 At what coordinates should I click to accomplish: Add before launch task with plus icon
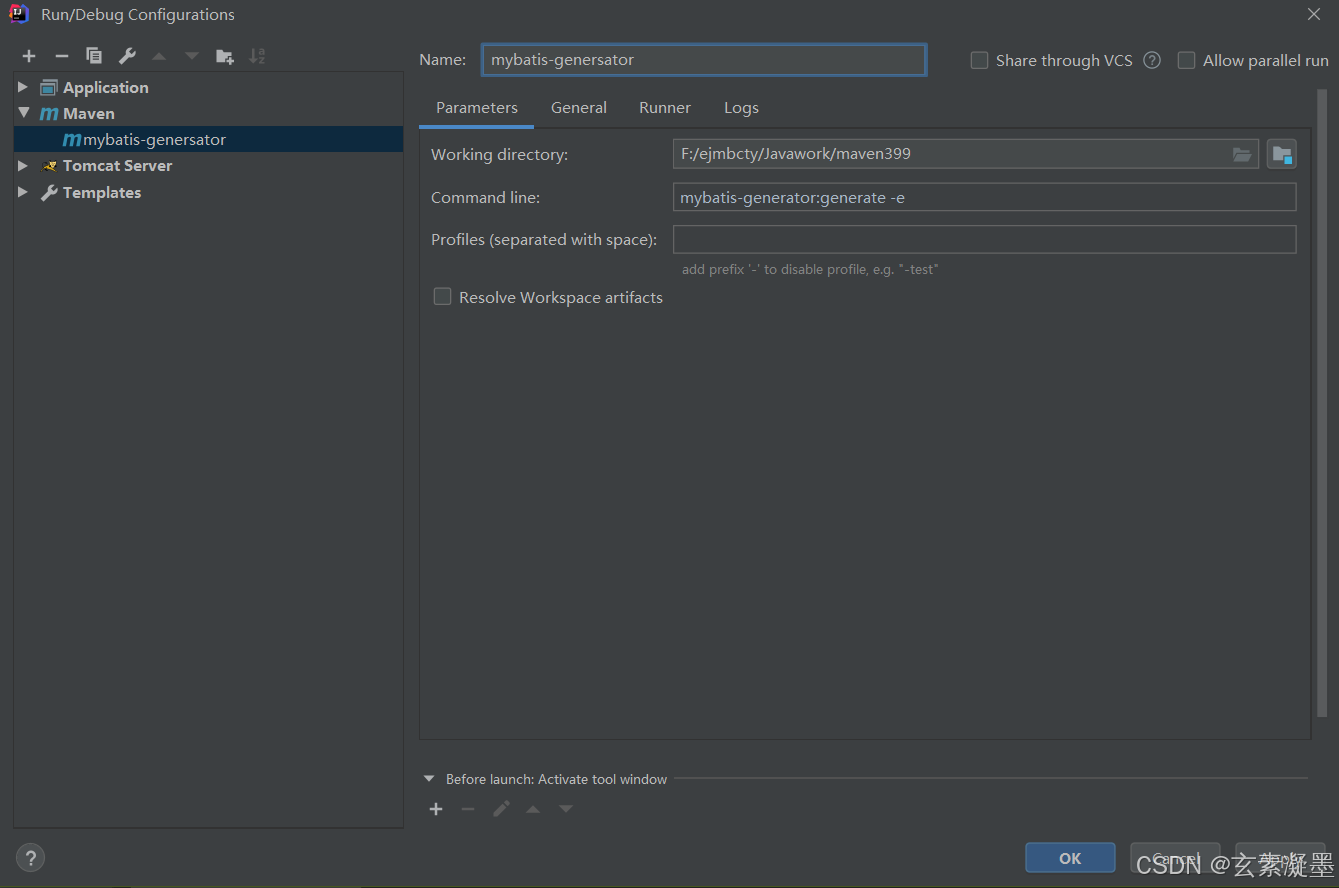pos(436,809)
